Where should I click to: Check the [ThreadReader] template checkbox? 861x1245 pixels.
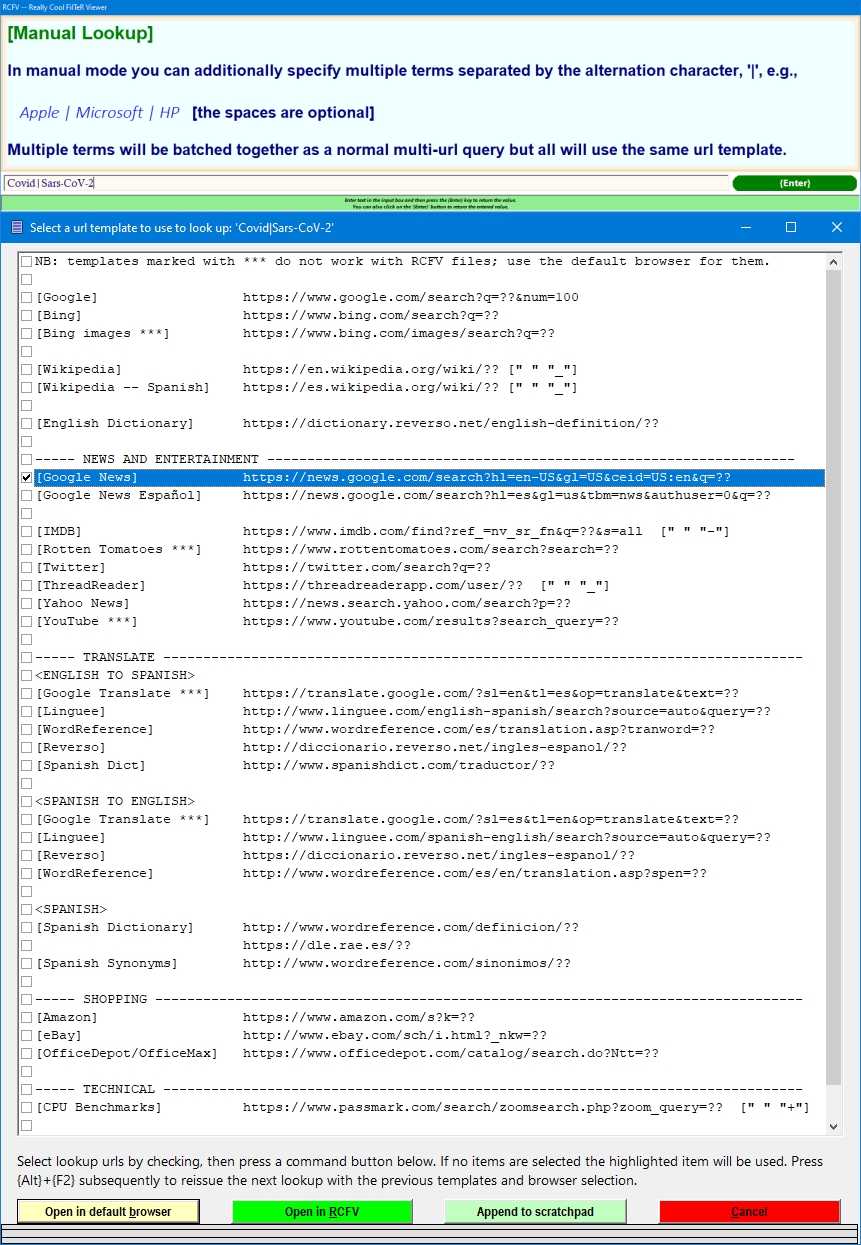(x=26, y=585)
